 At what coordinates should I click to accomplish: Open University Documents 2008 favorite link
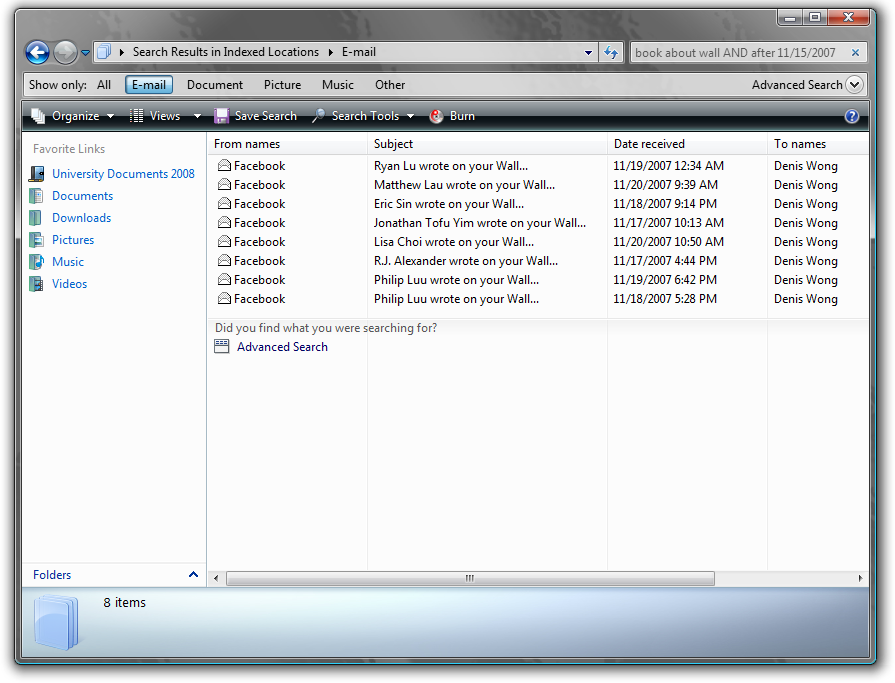click(x=123, y=174)
